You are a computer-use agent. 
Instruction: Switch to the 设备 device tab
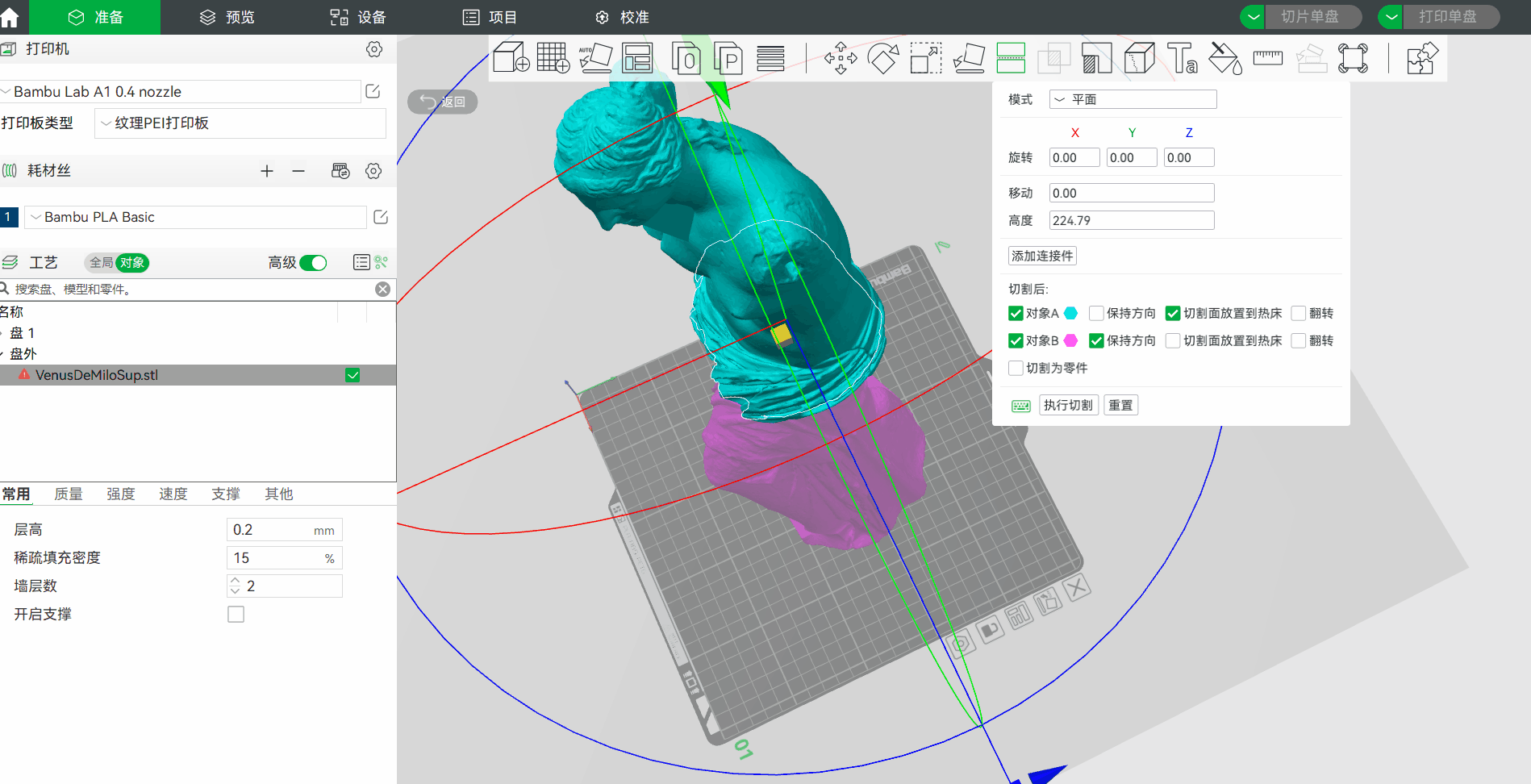coord(358,18)
